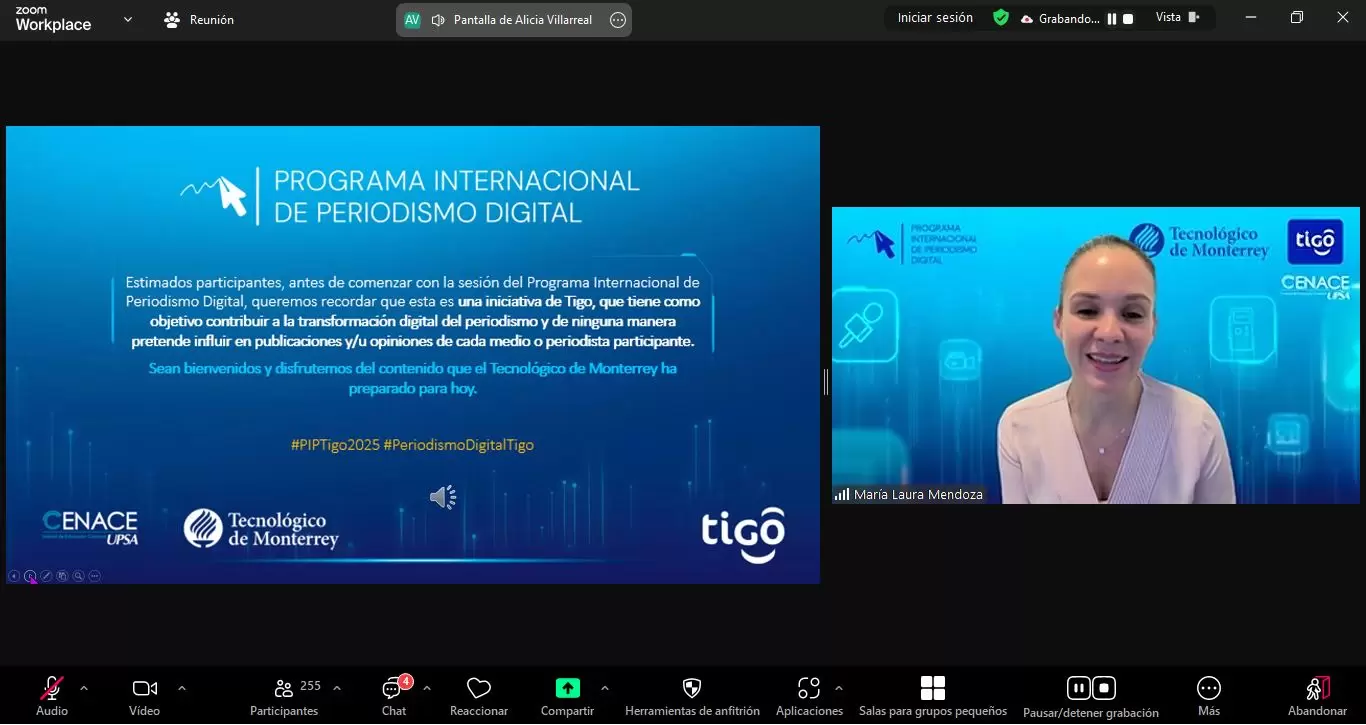Click the Iniciar sesión button
Image resolution: width=1366 pixels, height=725 pixels.
tap(934, 18)
